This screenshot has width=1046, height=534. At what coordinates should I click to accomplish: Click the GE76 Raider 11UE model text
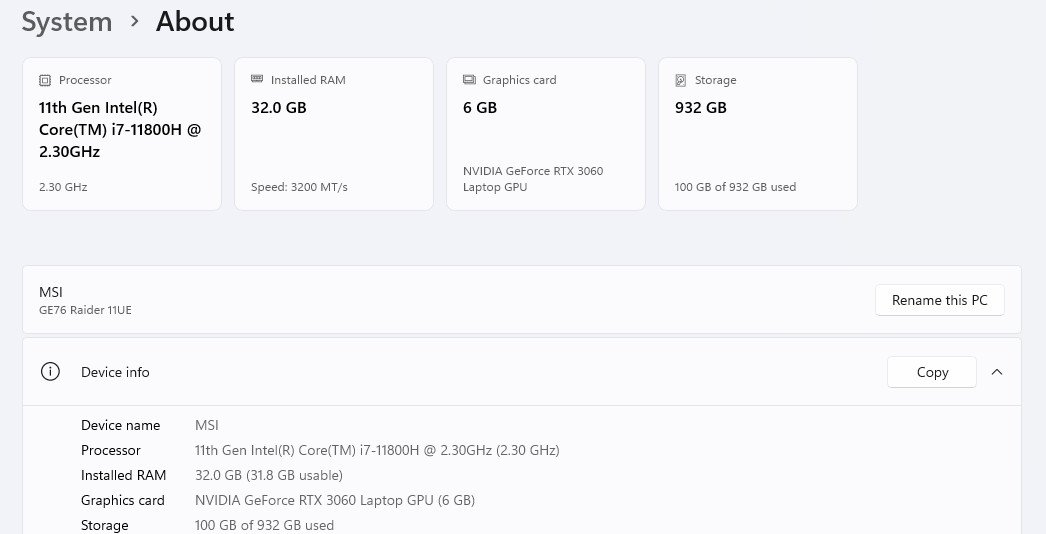pyautogui.click(x=85, y=310)
